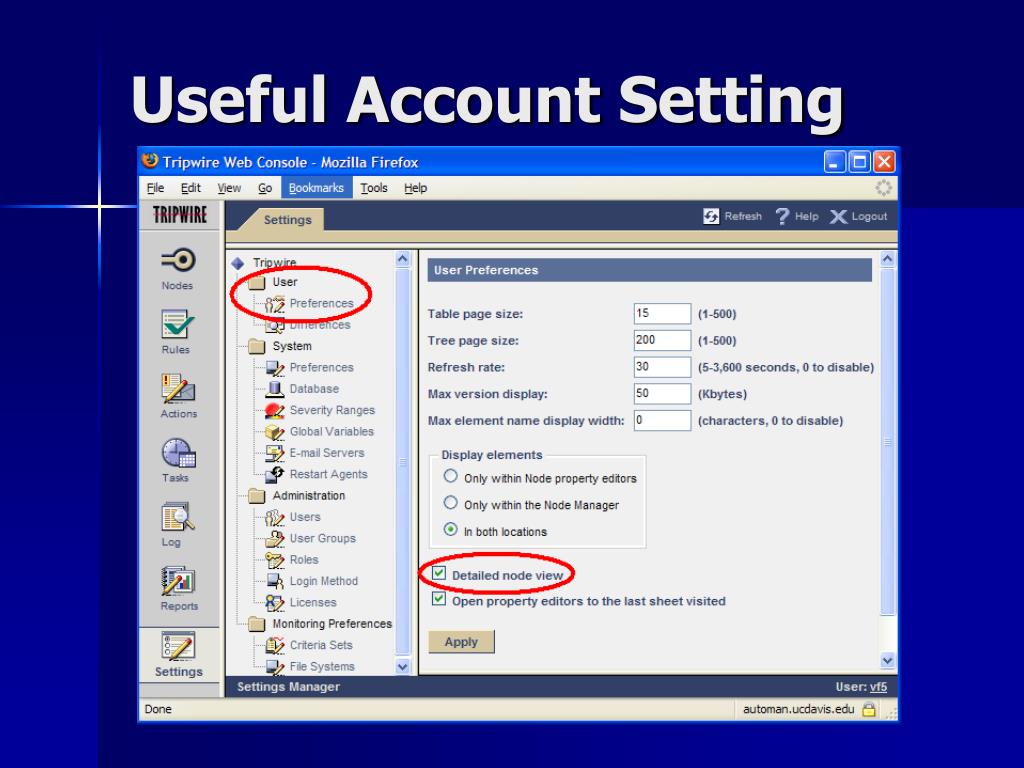1024x768 pixels.
Task: Click the Roles keys icon
Action: point(275,560)
